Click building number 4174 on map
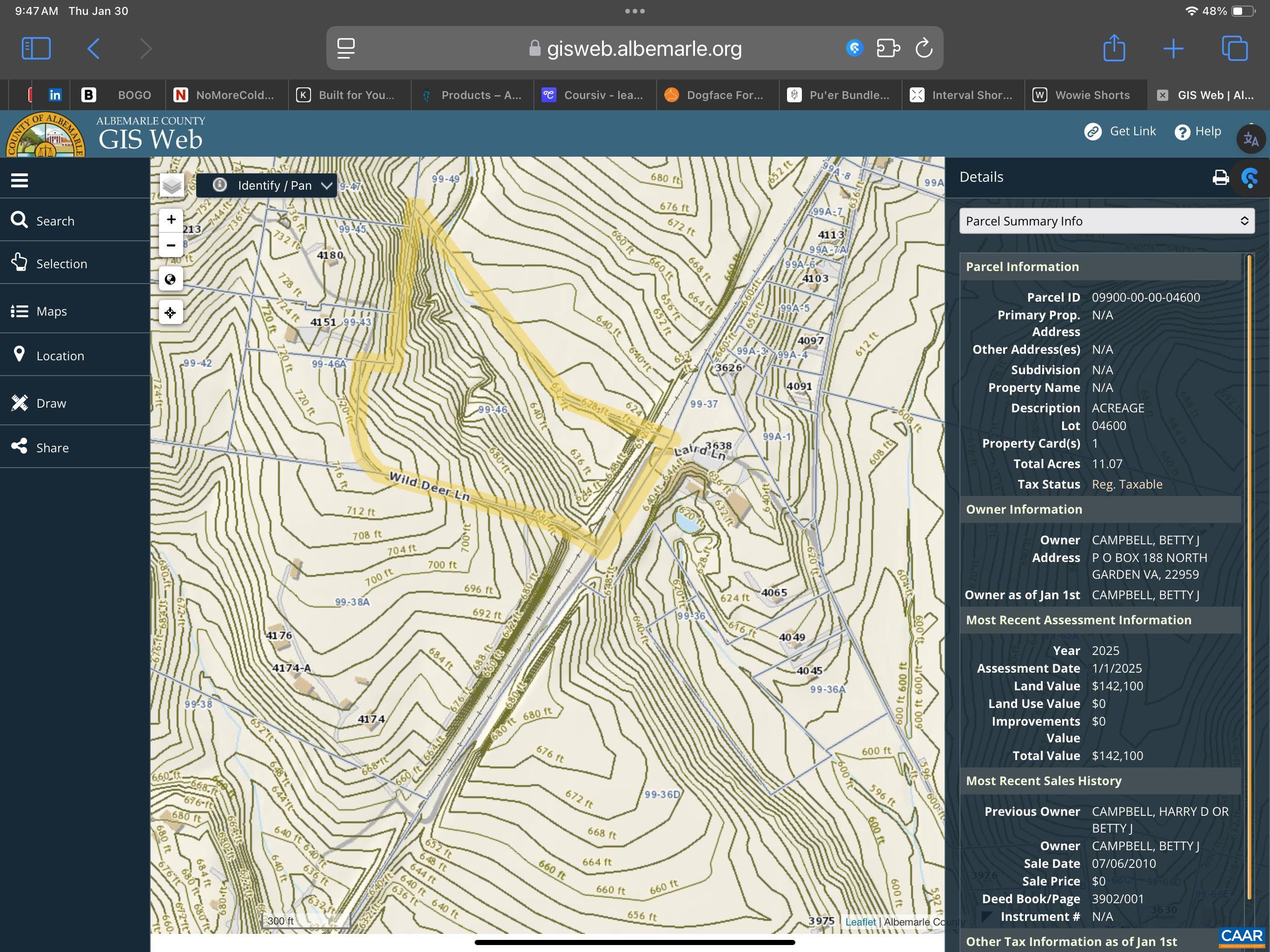The height and width of the screenshot is (952, 1270). click(371, 719)
